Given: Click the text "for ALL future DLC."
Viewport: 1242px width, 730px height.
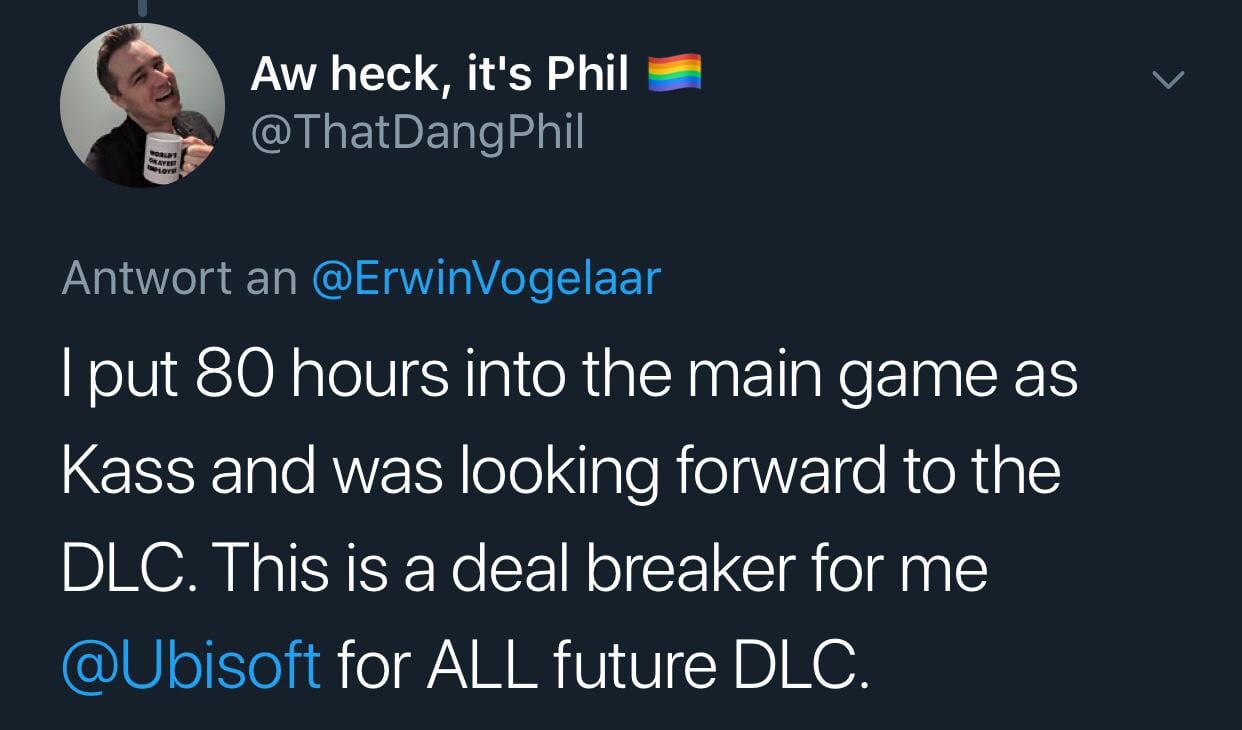Looking at the screenshot, I should [598, 664].
